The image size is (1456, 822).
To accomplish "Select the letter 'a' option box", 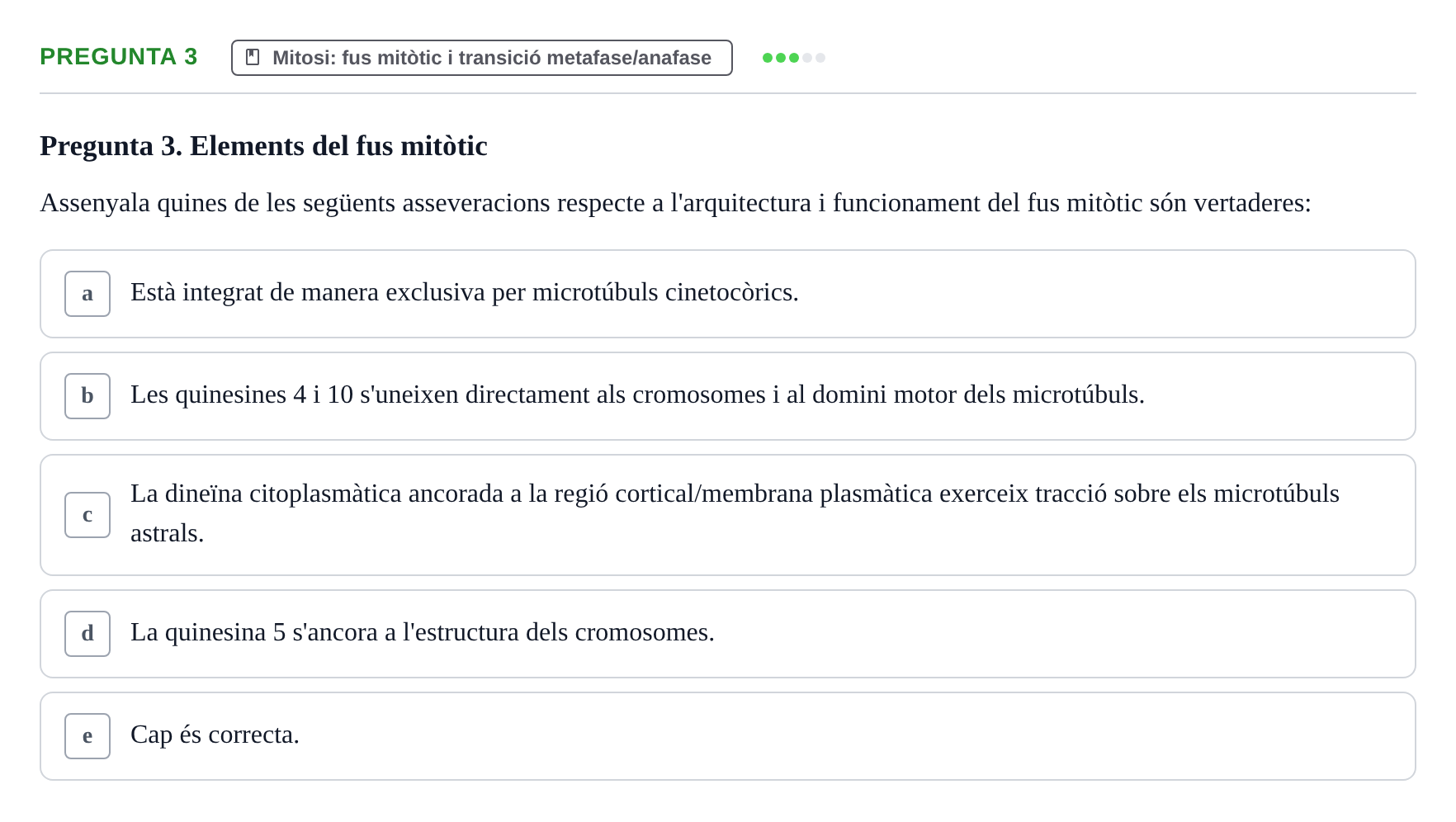I will pos(87,294).
